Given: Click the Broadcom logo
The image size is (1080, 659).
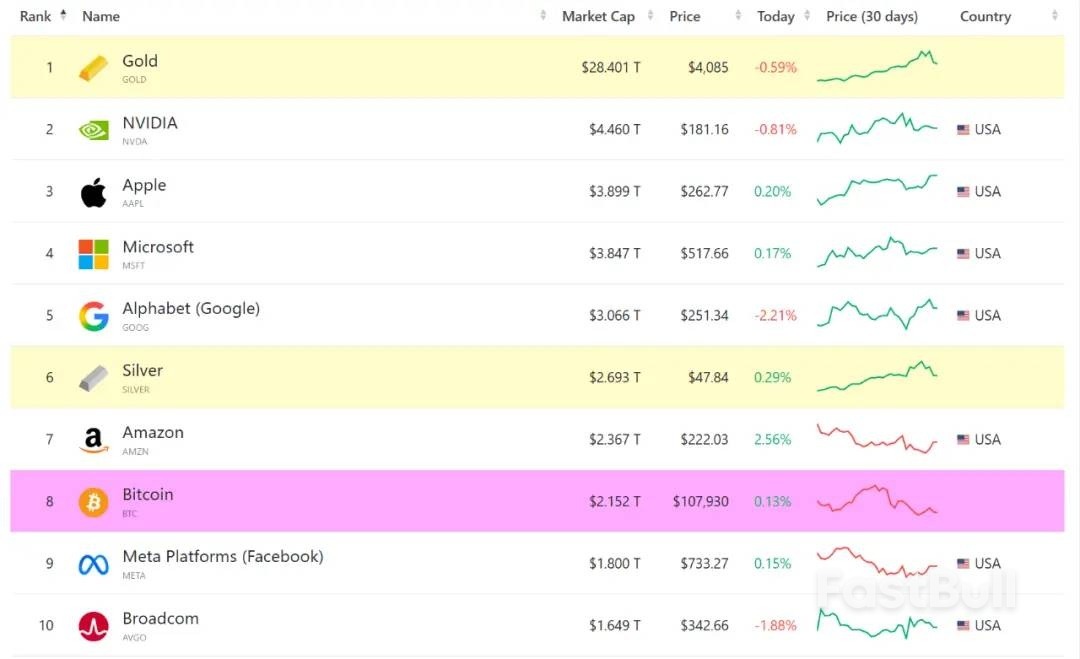Looking at the screenshot, I should coord(92,625).
